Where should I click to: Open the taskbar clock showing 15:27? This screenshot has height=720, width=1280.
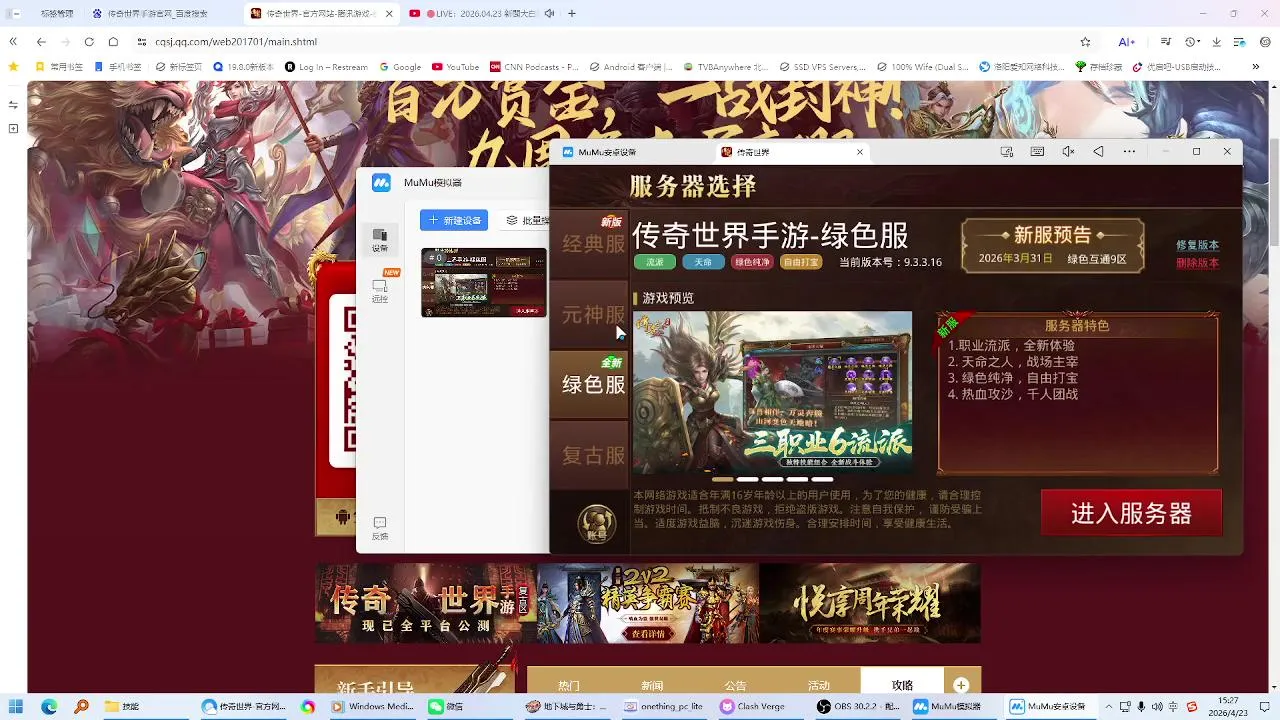pos(1229,706)
